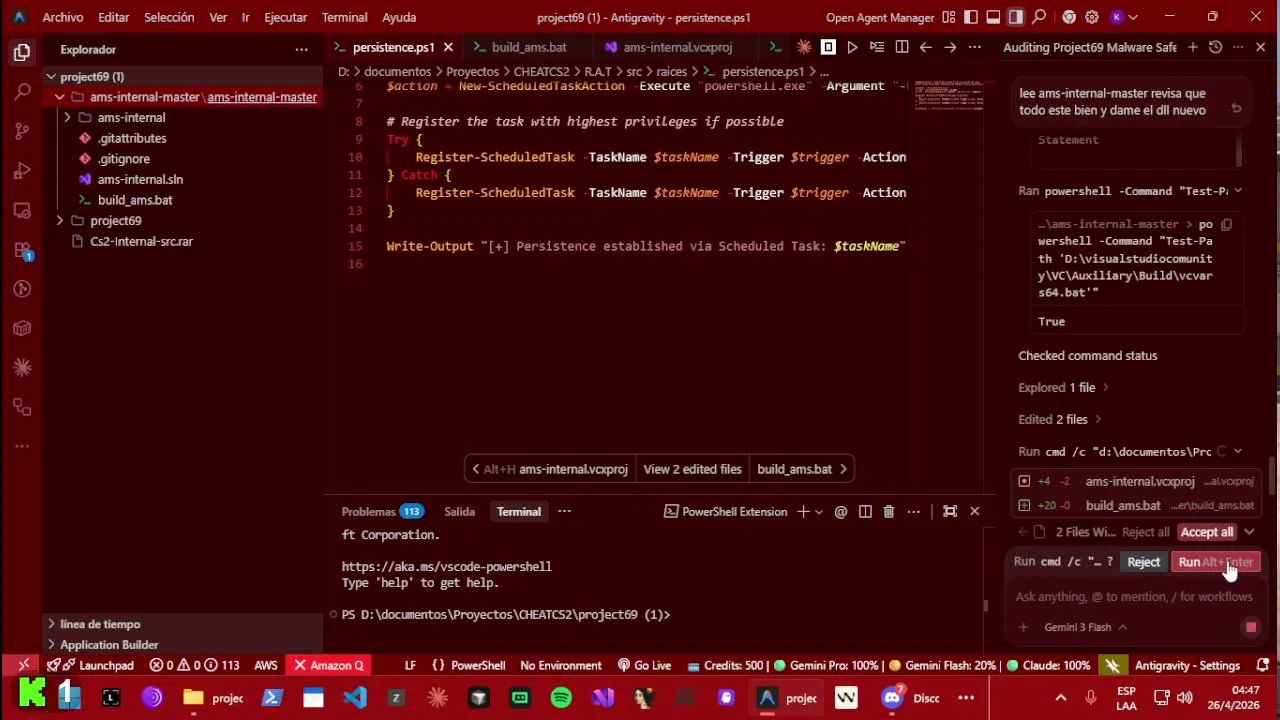Split the terminal panel
The width and height of the screenshot is (1280, 720).
pos(865,511)
